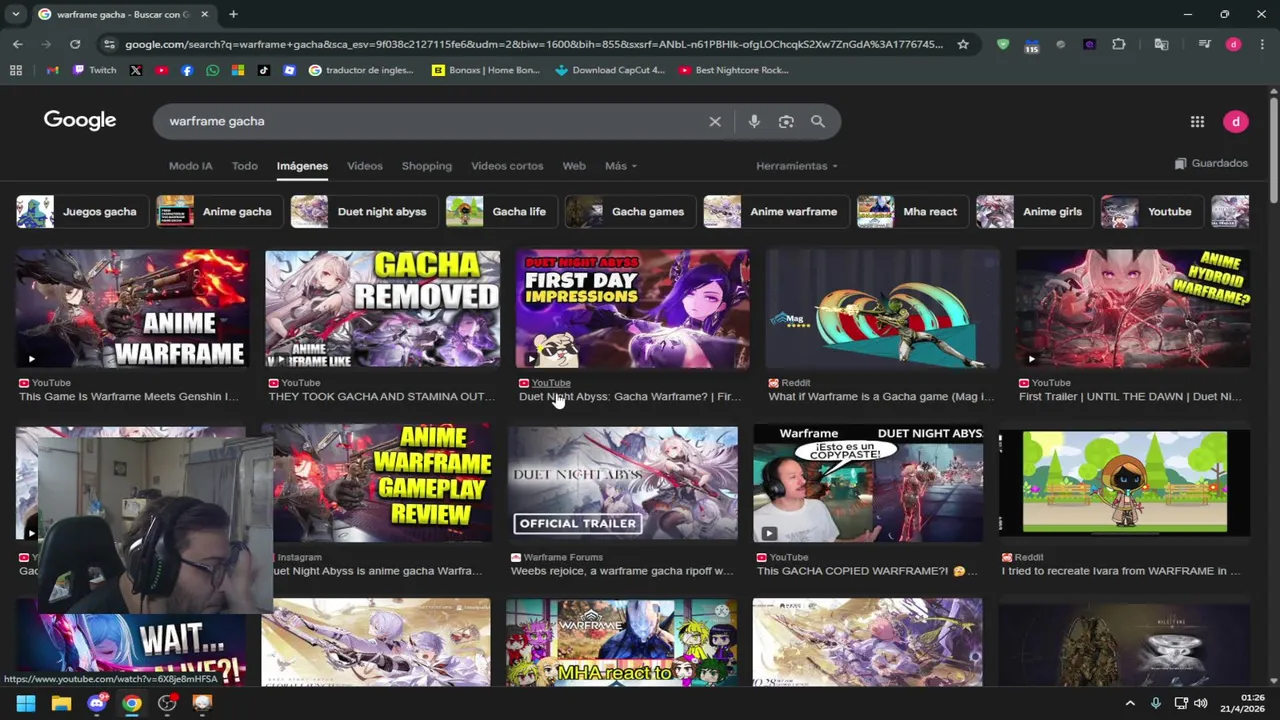Open the site information icon in address bar

(x=109, y=44)
